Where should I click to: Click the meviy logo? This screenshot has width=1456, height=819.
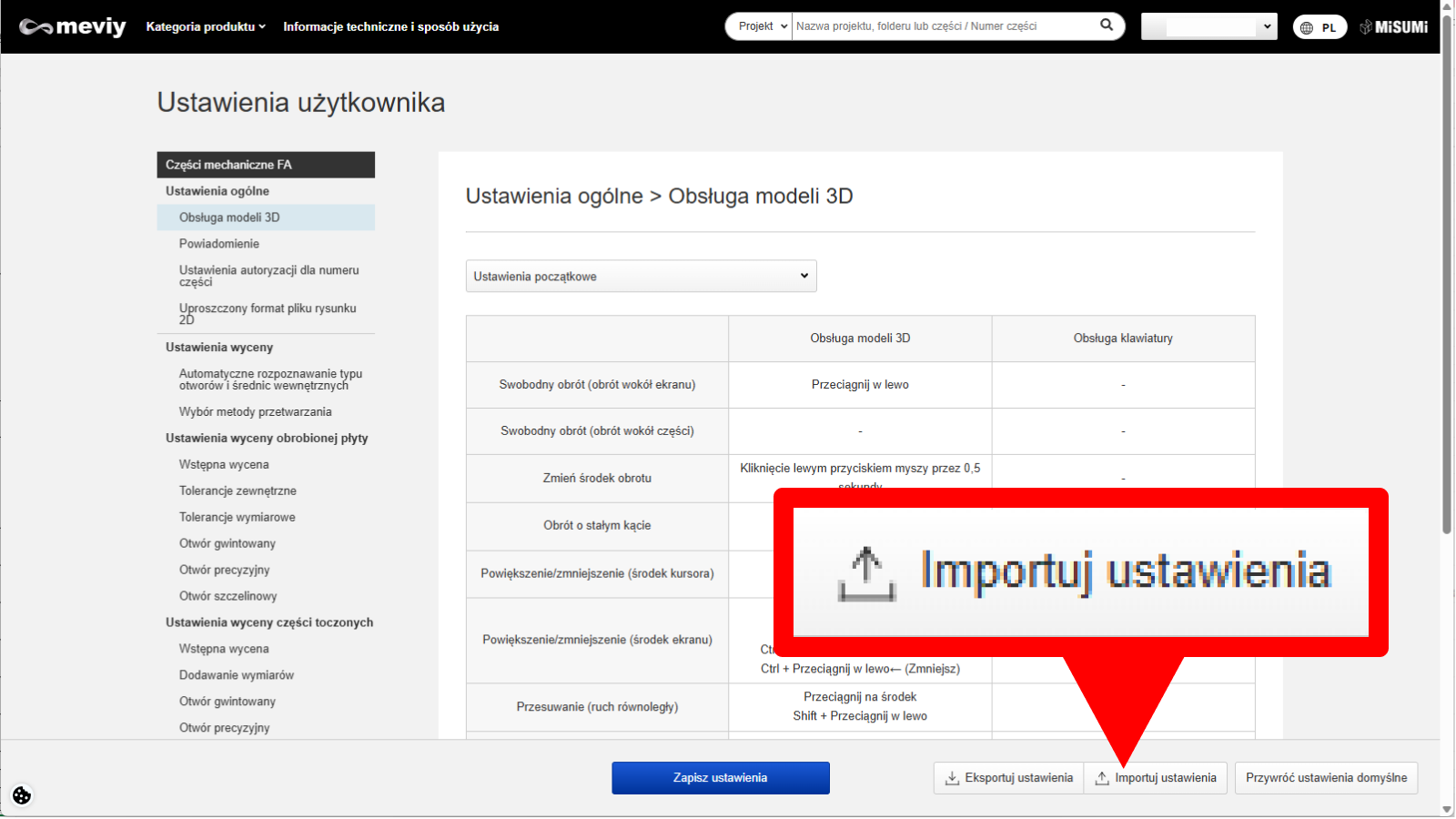tap(73, 27)
